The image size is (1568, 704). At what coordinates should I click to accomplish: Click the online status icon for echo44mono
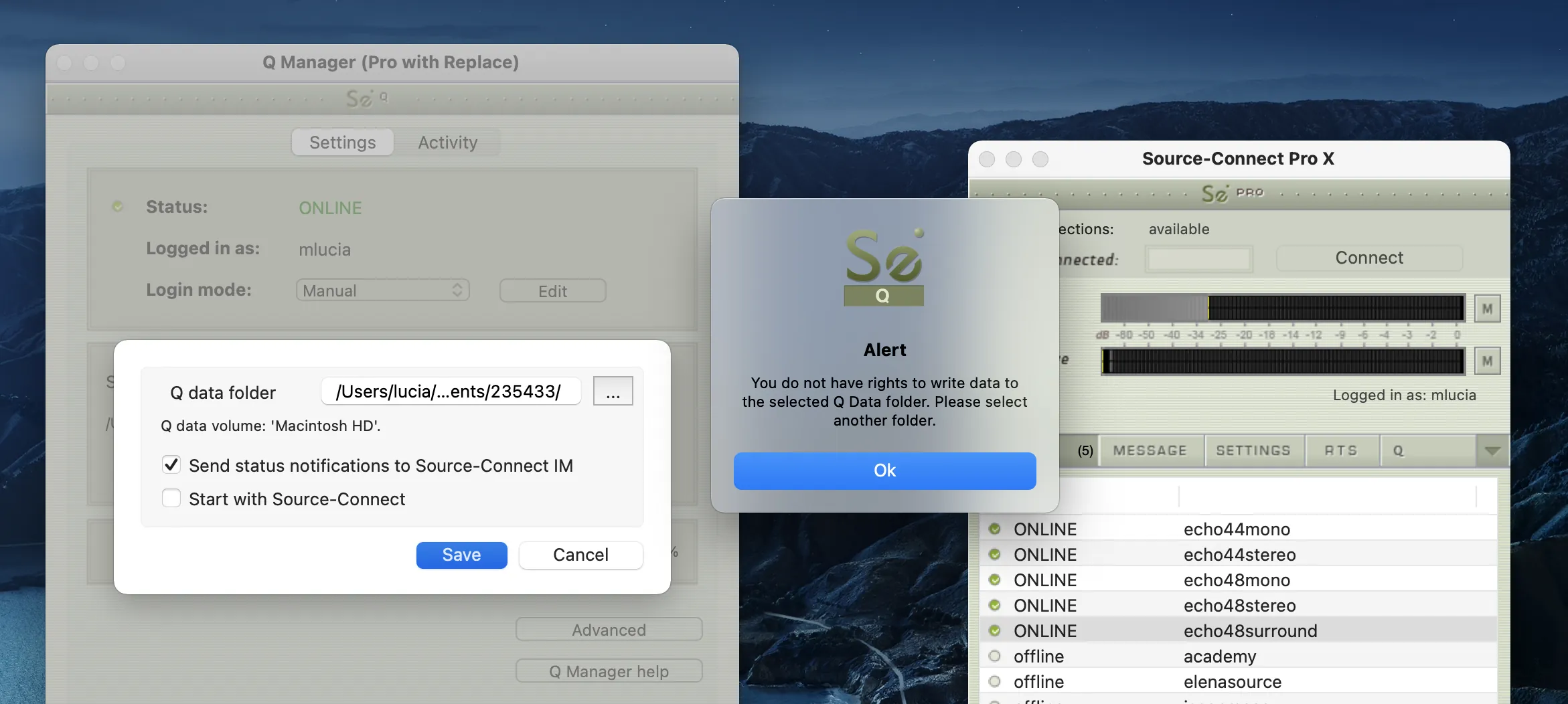point(995,529)
